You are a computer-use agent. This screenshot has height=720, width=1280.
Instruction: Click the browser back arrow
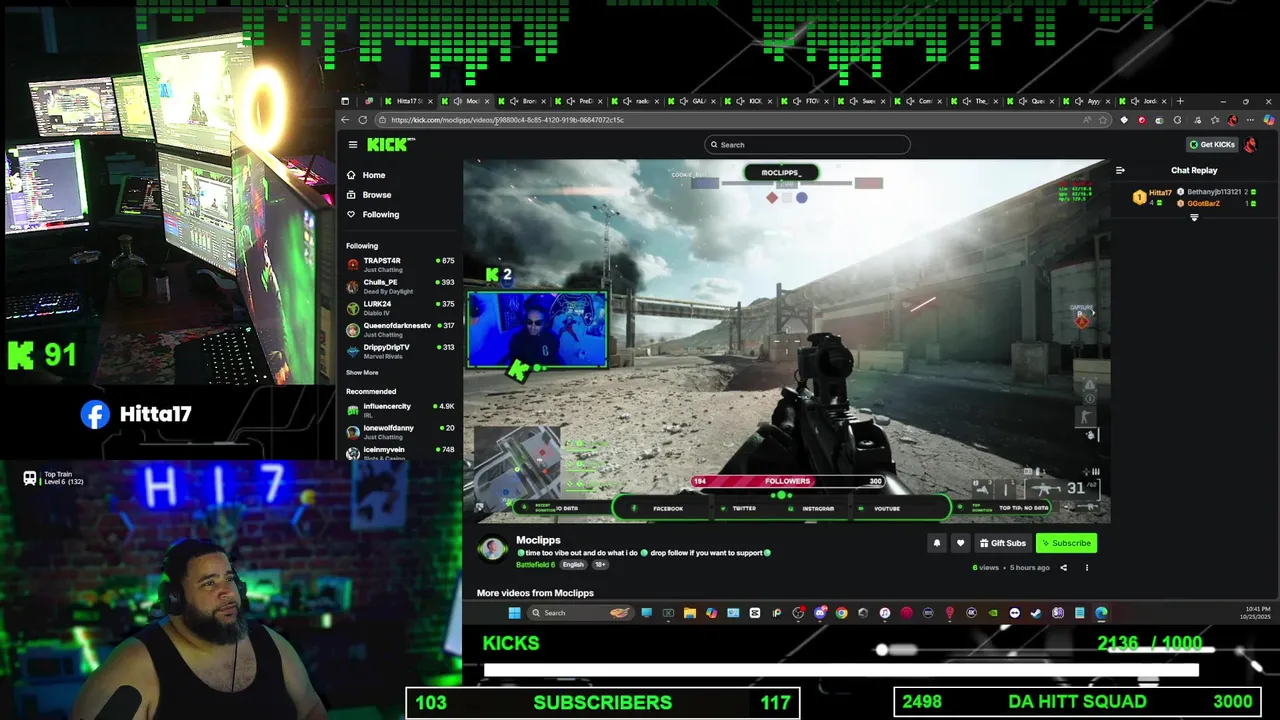tap(345, 120)
